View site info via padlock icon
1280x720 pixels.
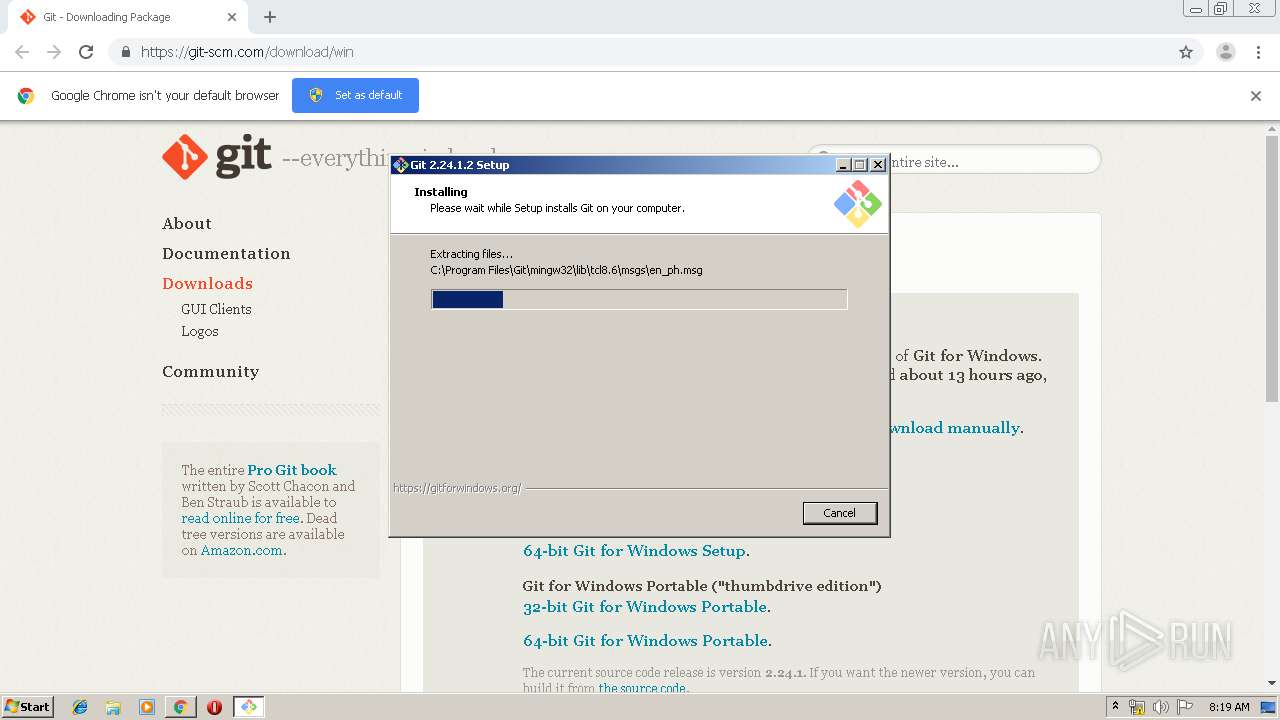125,52
